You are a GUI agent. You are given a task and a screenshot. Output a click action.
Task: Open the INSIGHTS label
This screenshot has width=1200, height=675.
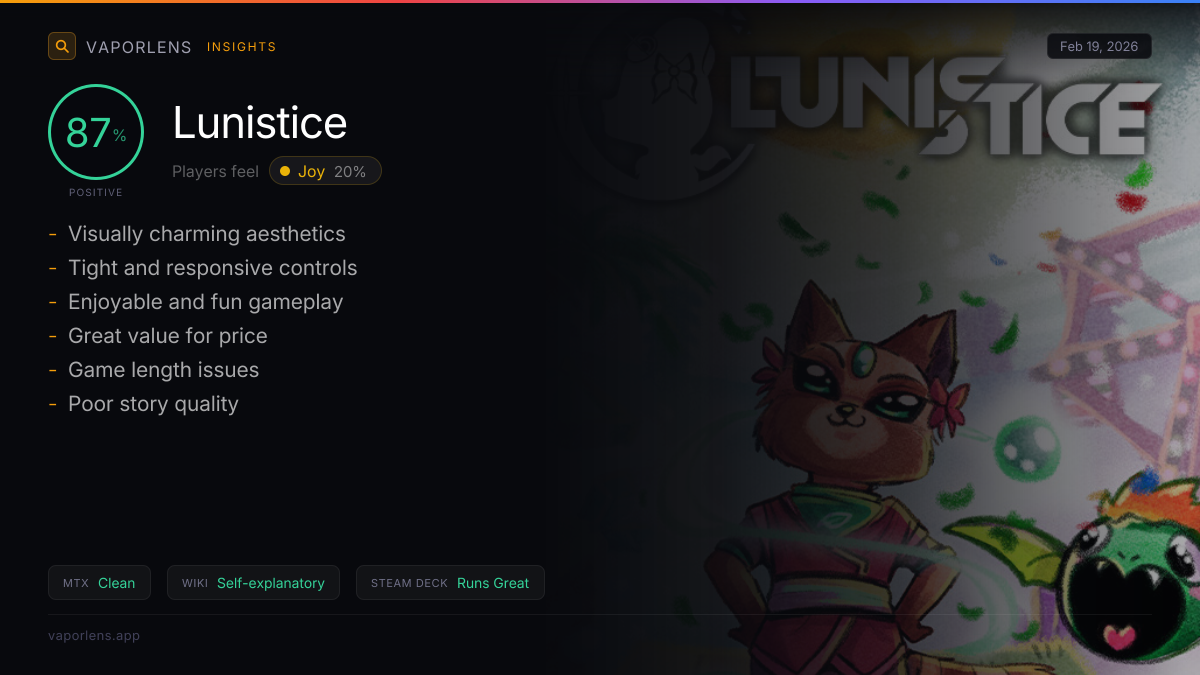point(242,47)
